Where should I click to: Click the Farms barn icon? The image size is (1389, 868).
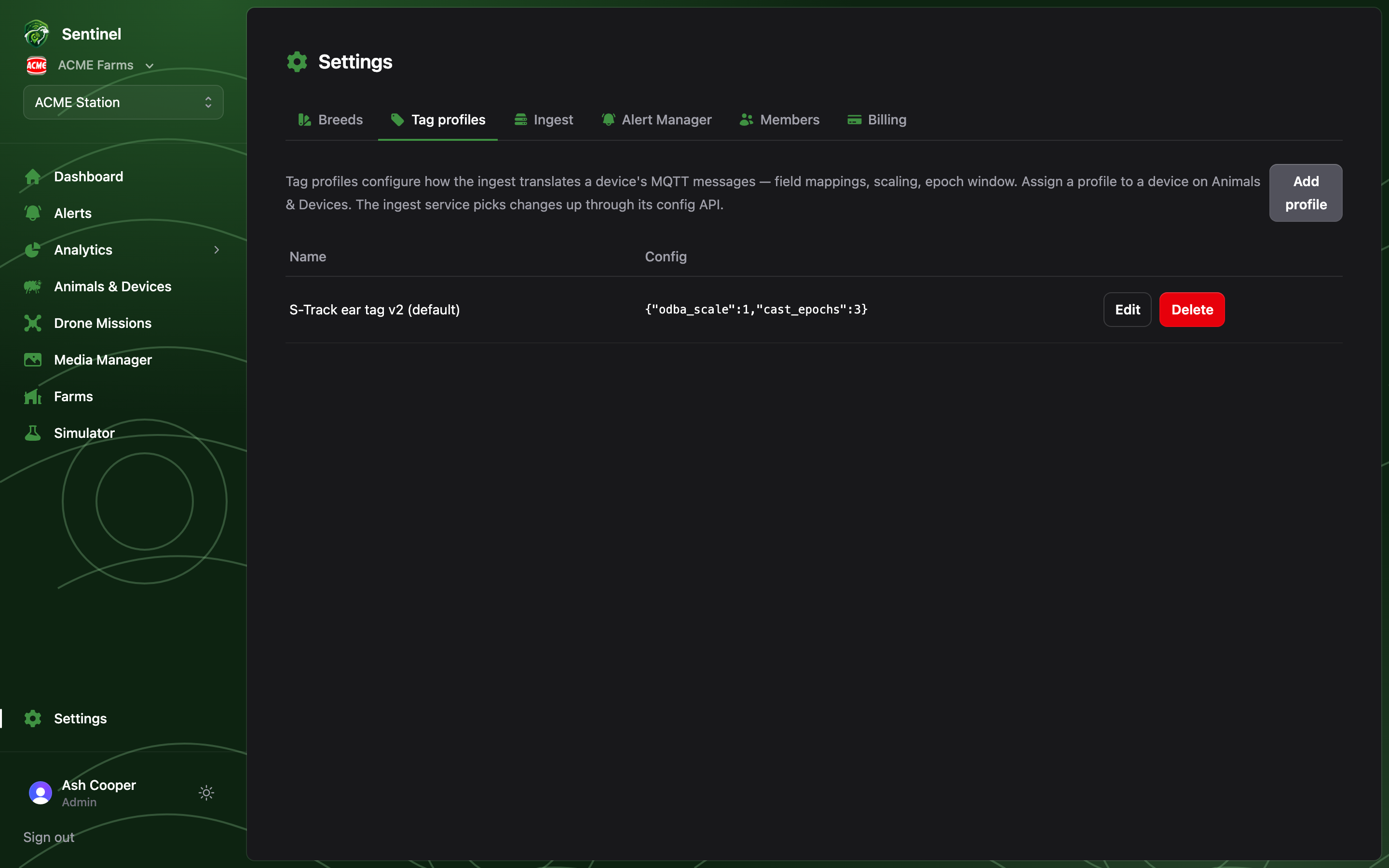click(x=33, y=397)
